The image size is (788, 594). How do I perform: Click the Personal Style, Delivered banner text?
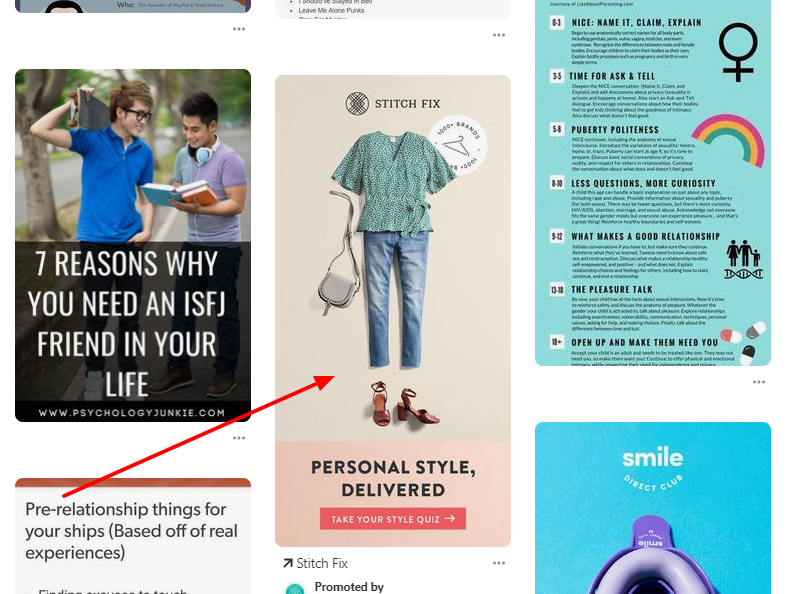point(393,478)
